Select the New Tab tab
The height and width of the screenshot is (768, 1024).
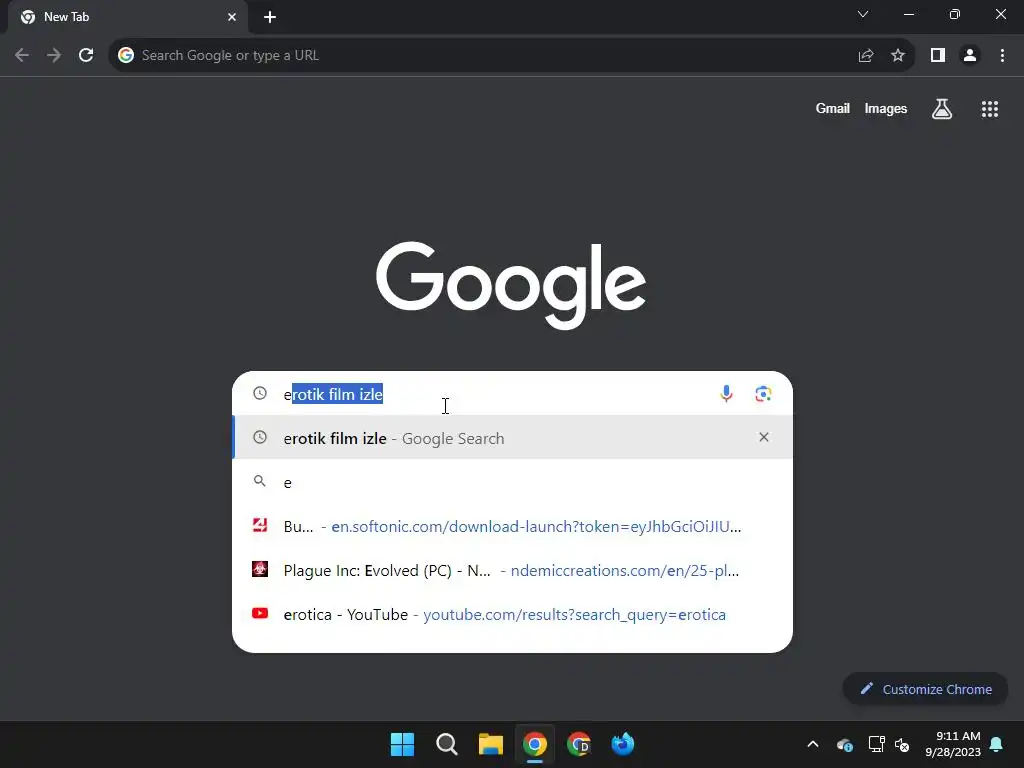tap(127, 17)
